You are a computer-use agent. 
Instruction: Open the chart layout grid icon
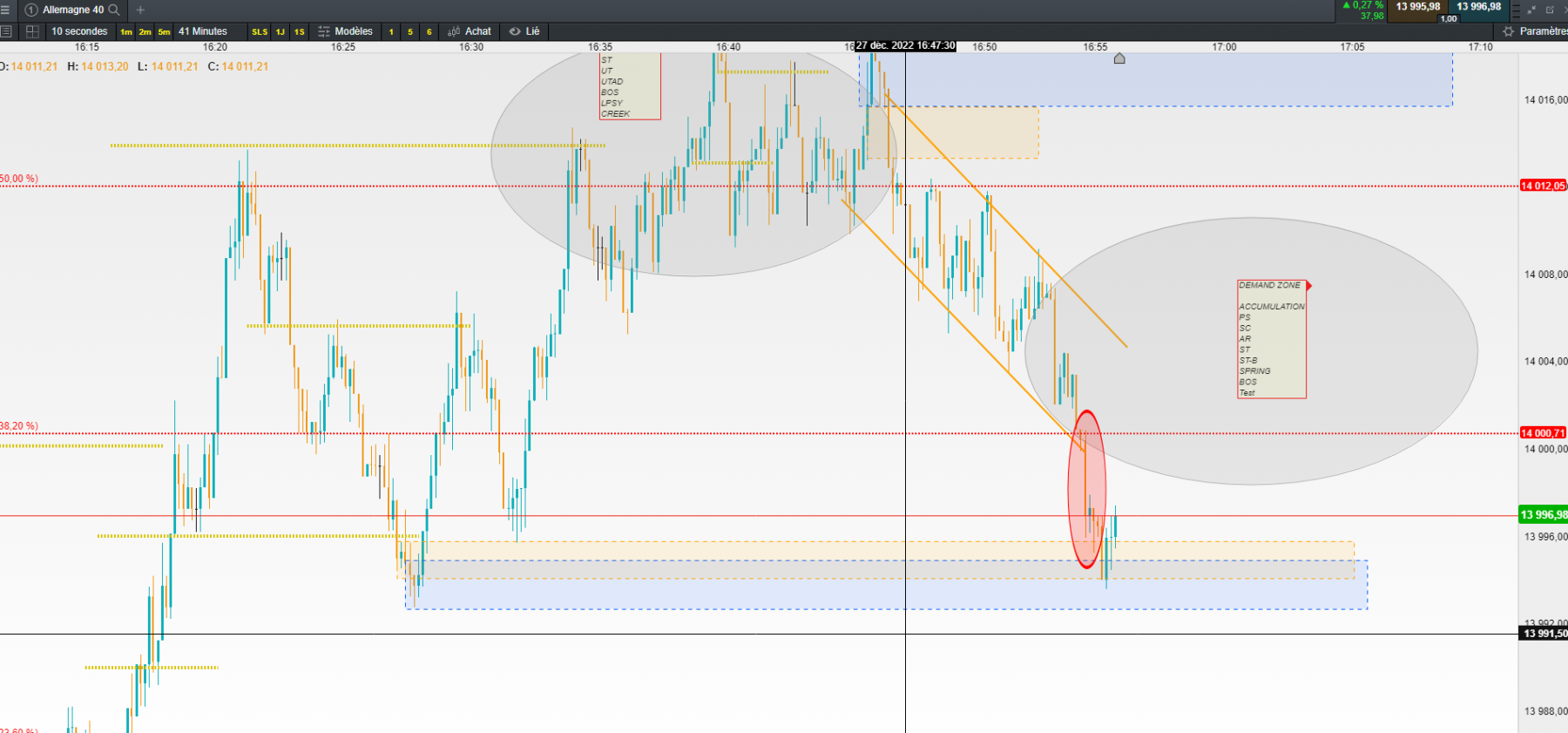pos(32,31)
